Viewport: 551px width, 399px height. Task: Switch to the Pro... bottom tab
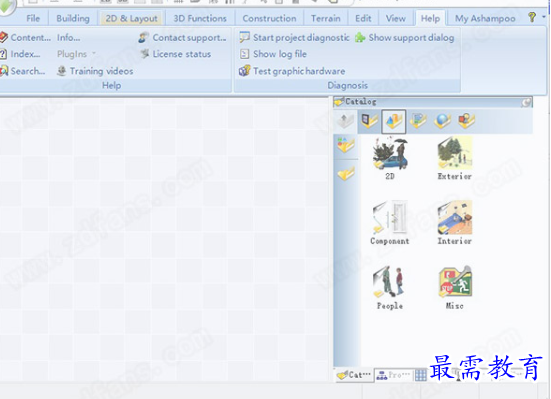(x=393, y=375)
